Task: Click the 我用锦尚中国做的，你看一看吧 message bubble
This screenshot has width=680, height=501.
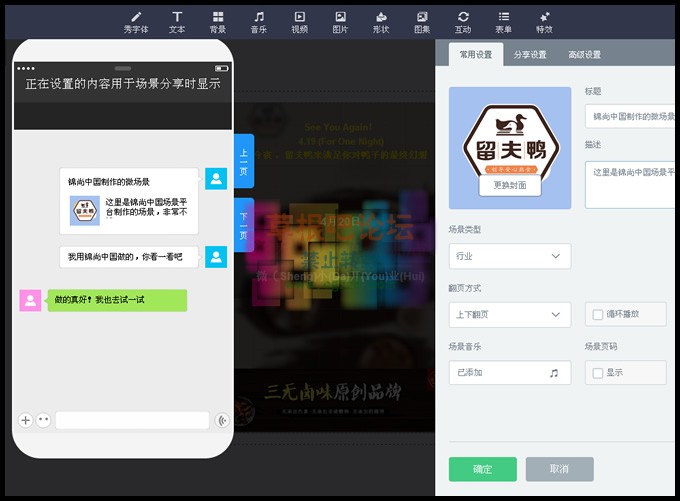Action: click(x=129, y=257)
